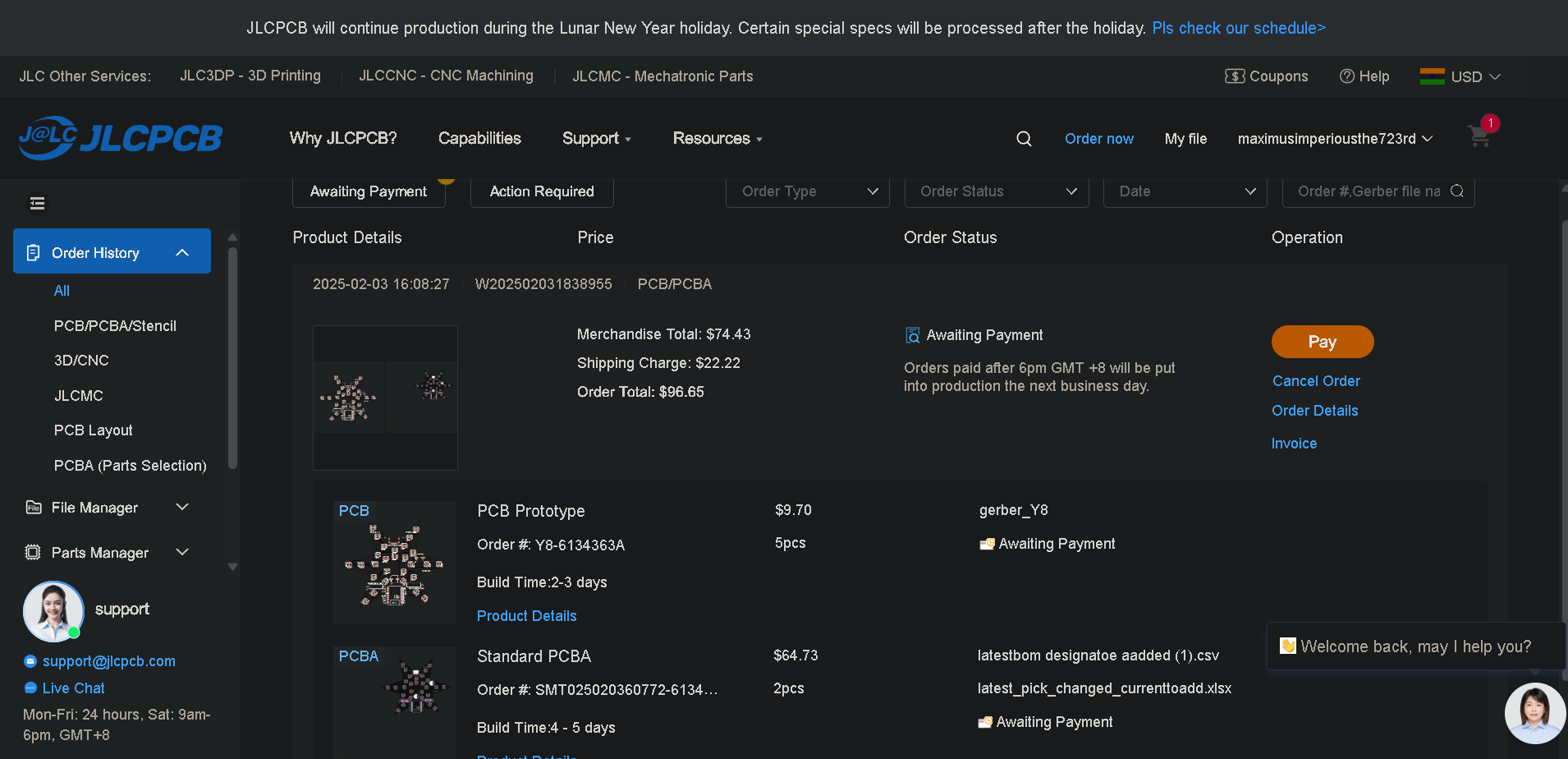Select PCB/PCBA/Stencil in sidebar
This screenshot has height=759, width=1568.
[115, 326]
